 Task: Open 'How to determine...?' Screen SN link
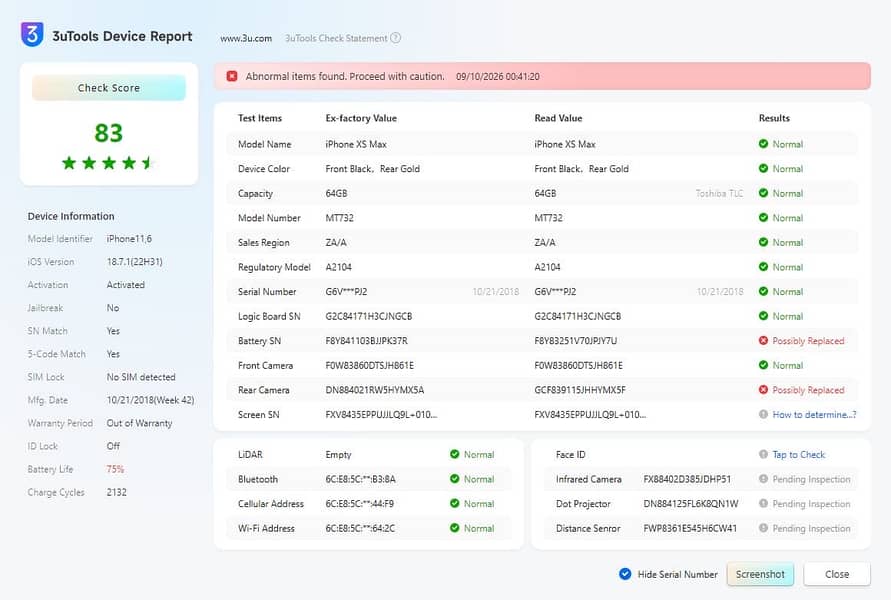(x=814, y=414)
